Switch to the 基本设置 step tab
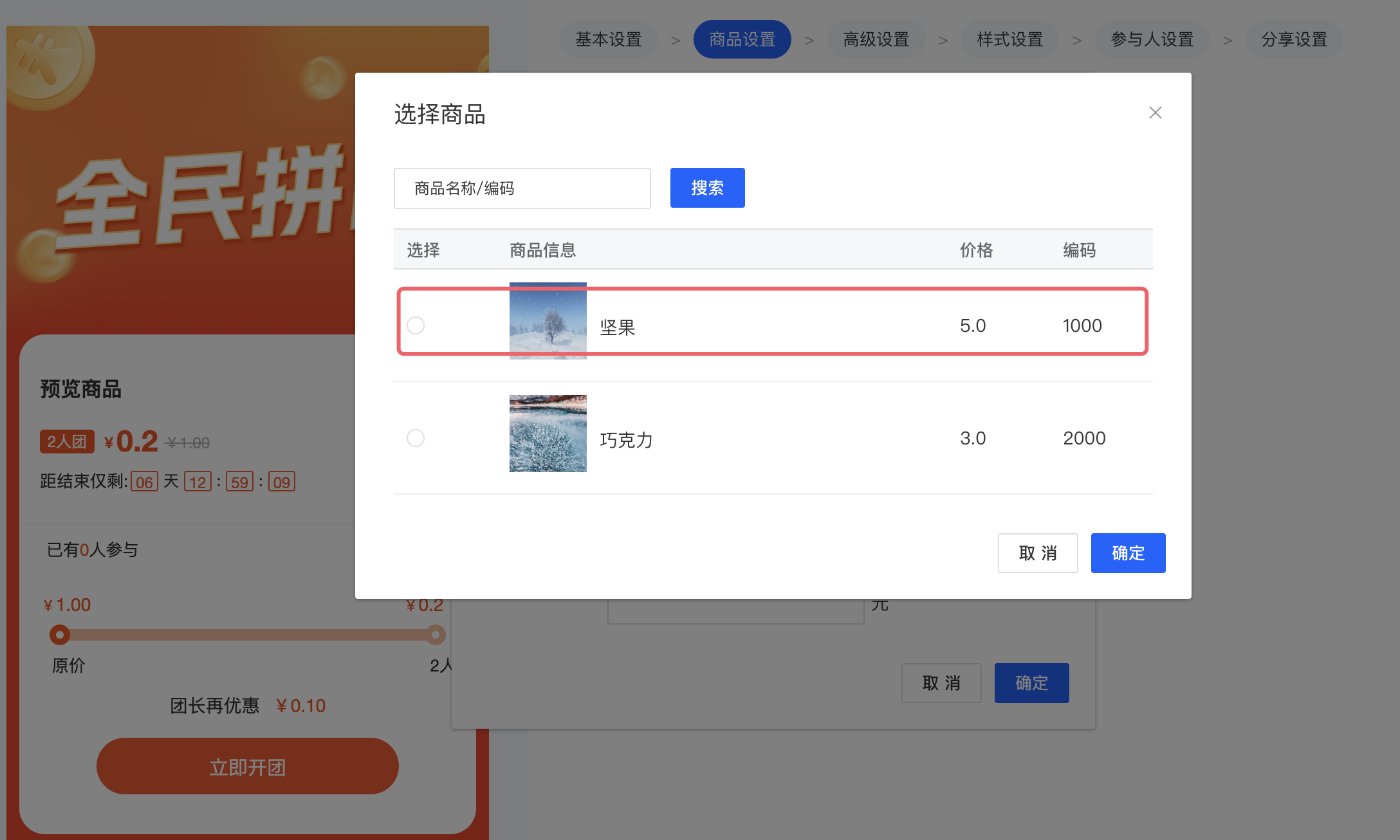1400x840 pixels. [x=608, y=39]
